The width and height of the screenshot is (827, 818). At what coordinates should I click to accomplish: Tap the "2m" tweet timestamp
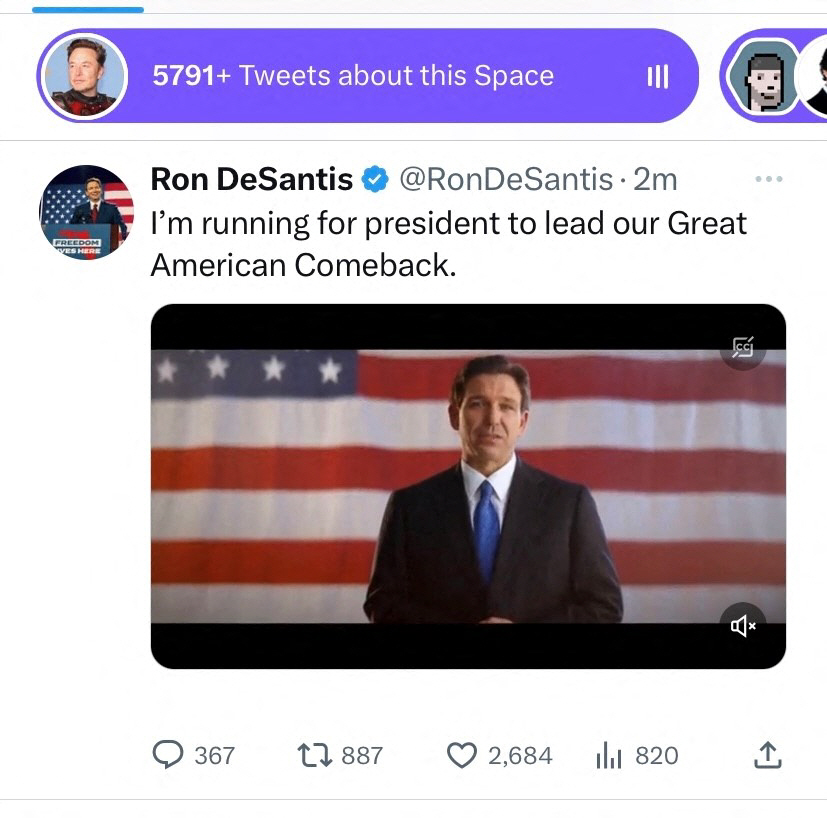point(656,180)
